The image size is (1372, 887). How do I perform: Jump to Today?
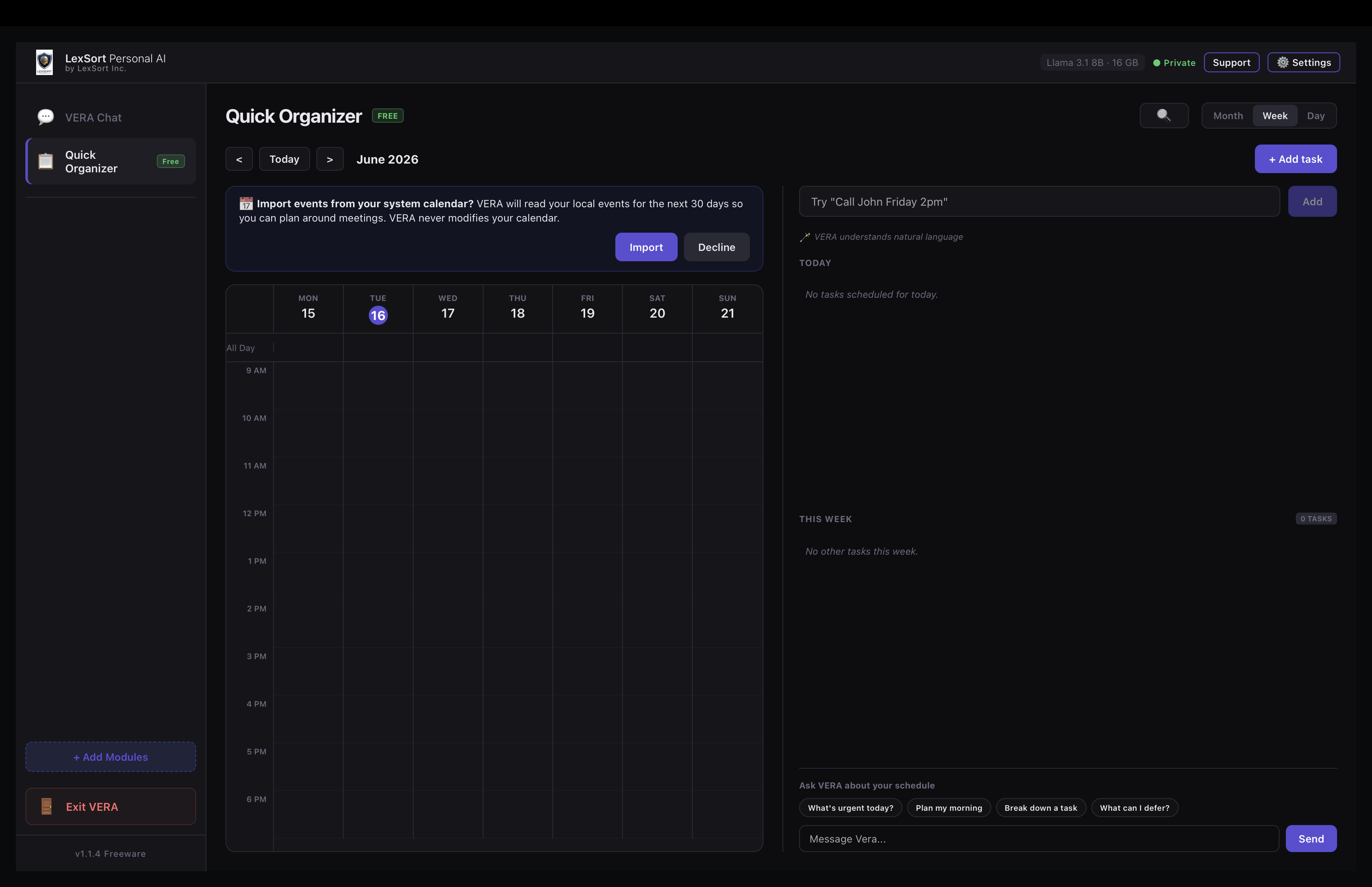(284, 159)
